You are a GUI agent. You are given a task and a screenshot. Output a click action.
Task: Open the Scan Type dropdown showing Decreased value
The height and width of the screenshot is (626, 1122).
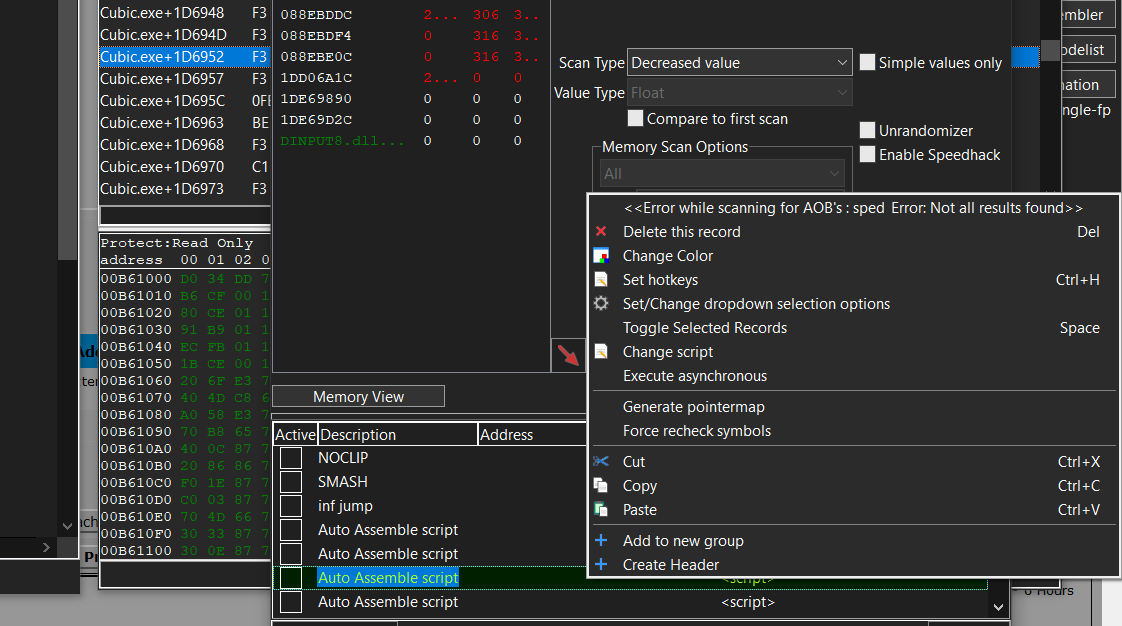pos(843,62)
